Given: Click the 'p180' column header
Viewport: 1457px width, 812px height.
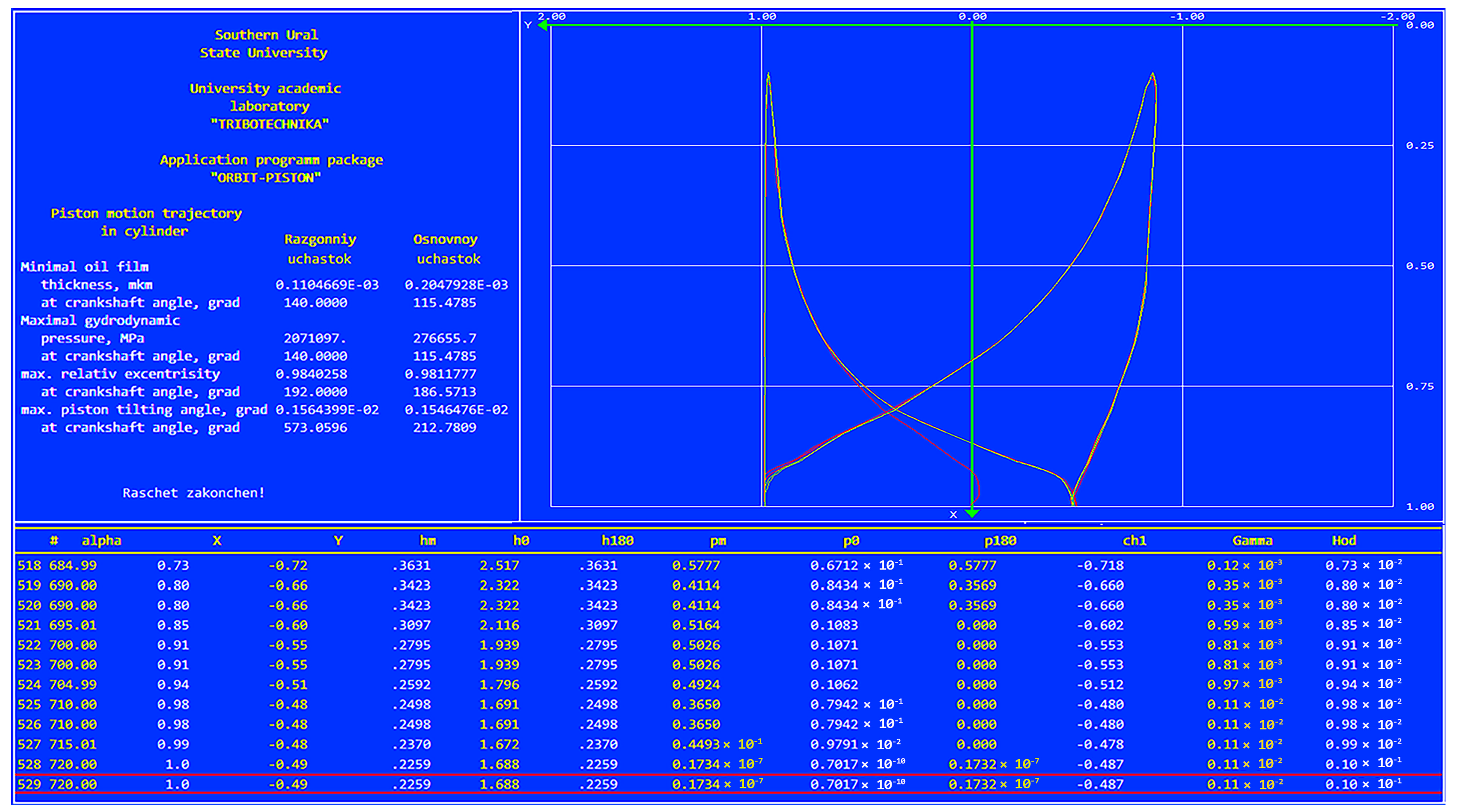Looking at the screenshot, I should (1000, 540).
